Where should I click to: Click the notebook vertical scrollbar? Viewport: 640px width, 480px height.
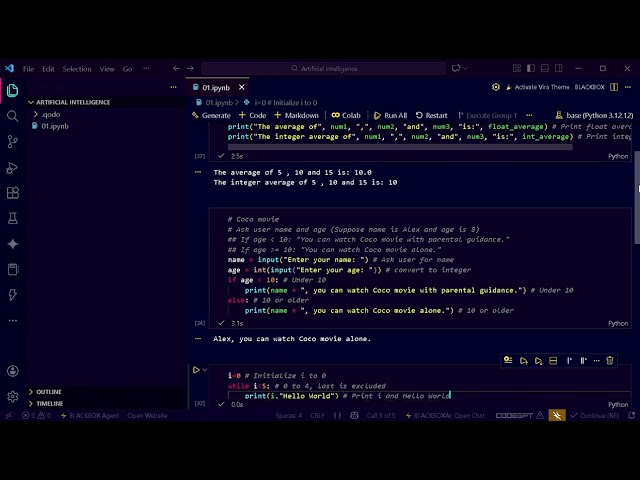pos(637,198)
